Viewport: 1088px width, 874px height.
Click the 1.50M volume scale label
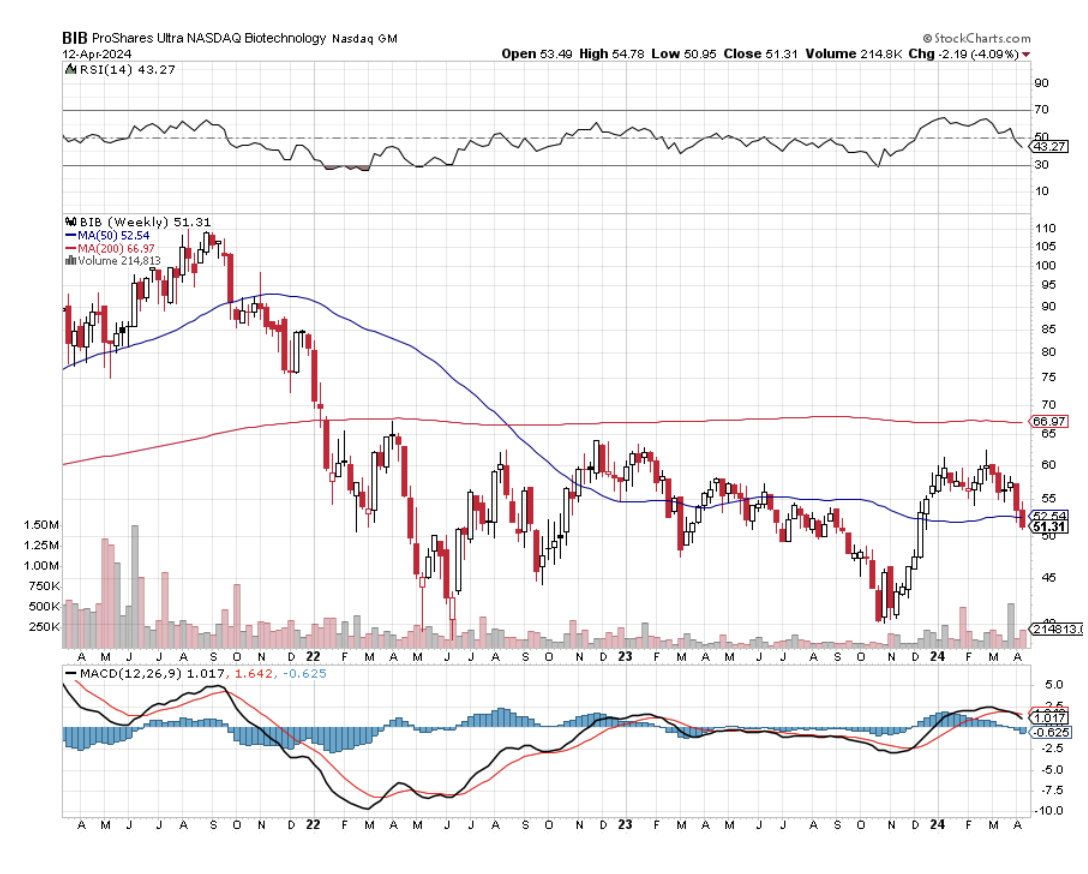pos(42,525)
